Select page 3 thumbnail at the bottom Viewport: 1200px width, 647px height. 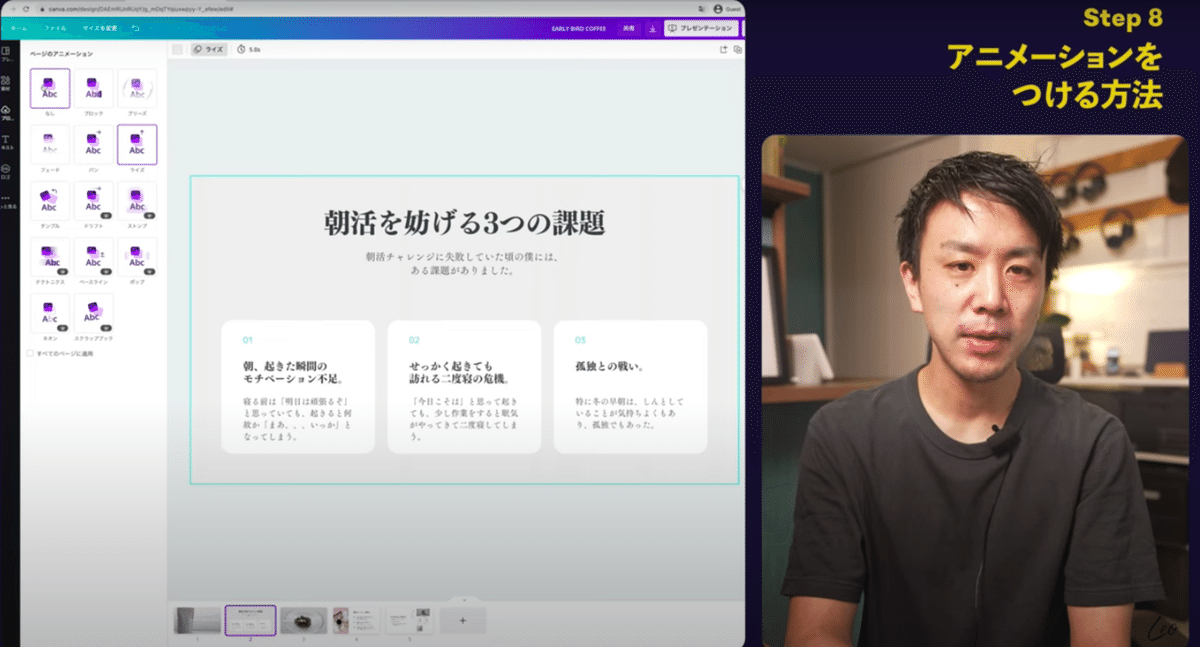click(x=305, y=619)
